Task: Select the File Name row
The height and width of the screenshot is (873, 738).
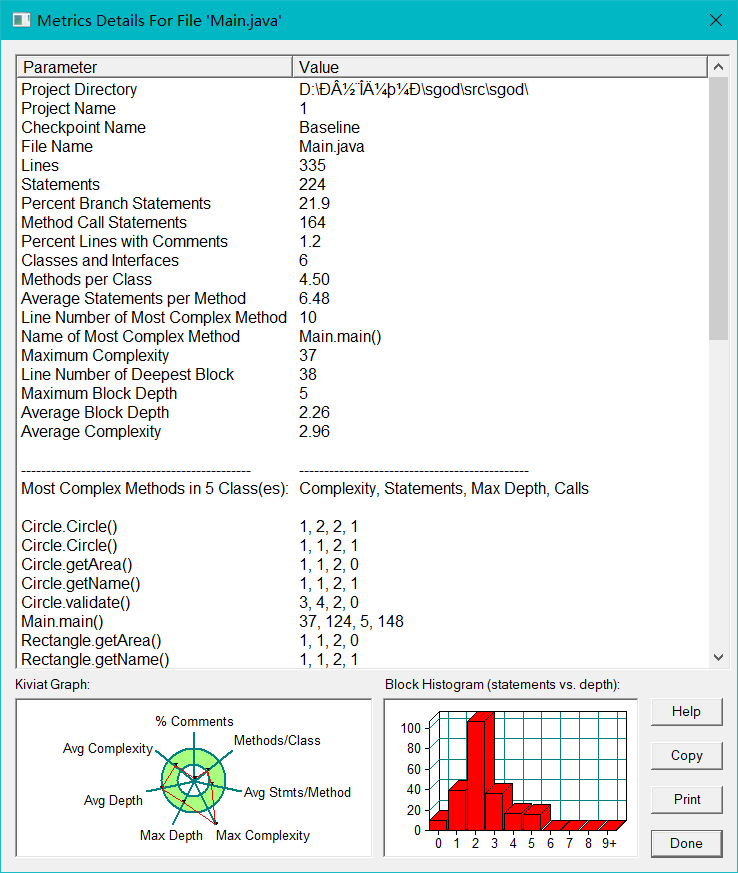Action: (362, 146)
